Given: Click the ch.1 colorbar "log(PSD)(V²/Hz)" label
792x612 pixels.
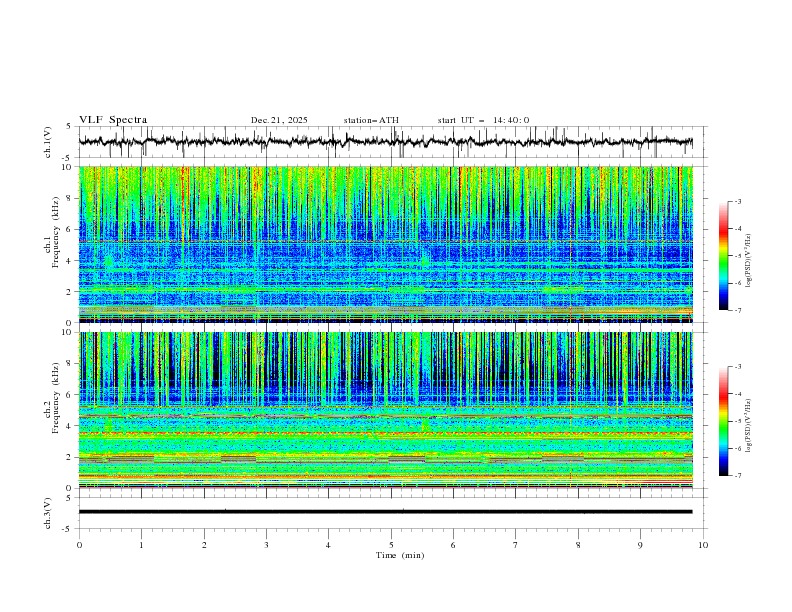Looking at the screenshot, I should click(x=749, y=260).
